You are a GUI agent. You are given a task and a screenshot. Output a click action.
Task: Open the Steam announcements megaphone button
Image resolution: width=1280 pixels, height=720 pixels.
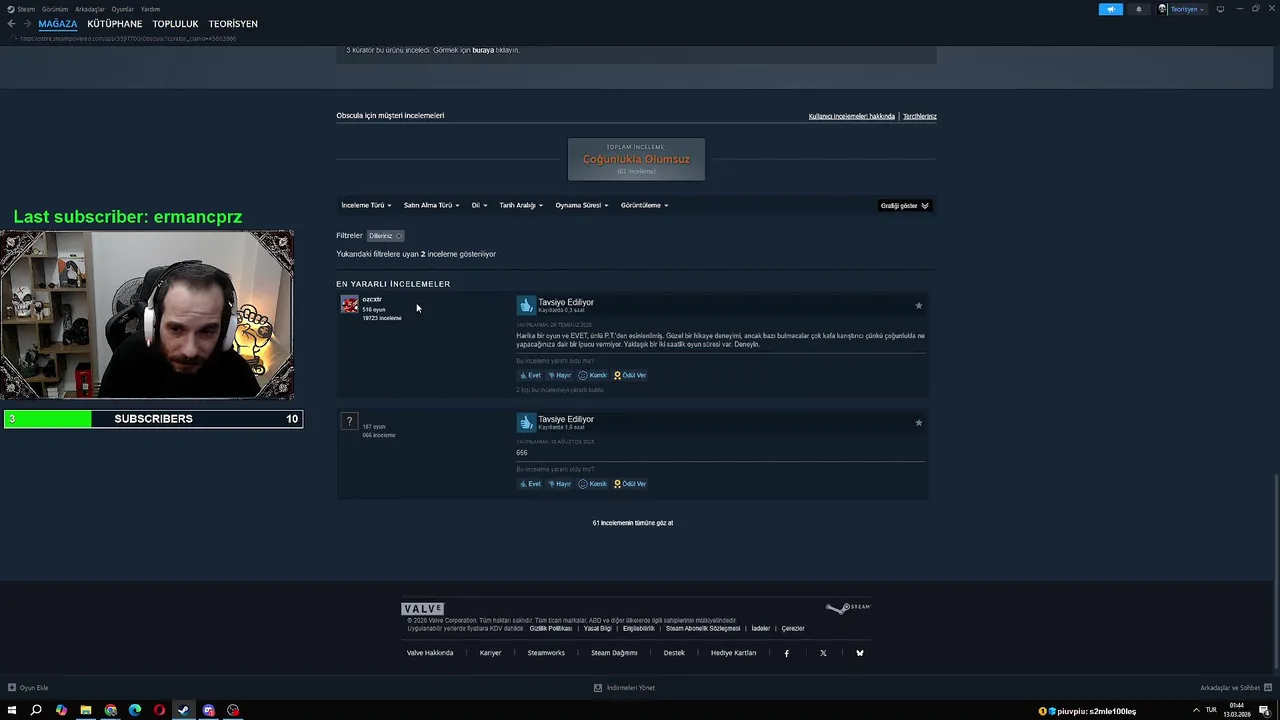click(1111, 9)
